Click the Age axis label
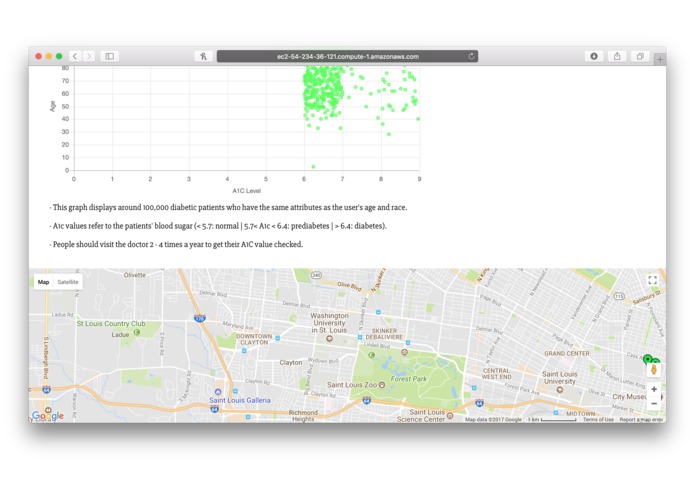Screen dimensions: 695x494 coord(53,106)
